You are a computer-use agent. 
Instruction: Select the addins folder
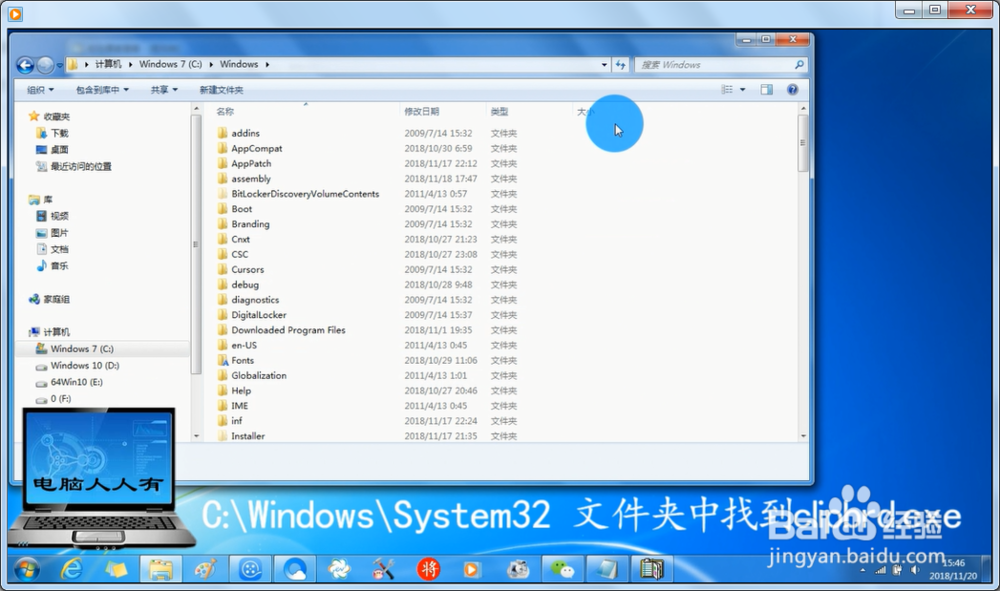(245, 133)
